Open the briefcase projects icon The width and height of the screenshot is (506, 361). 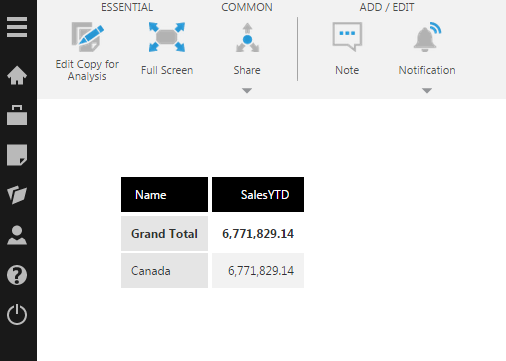coord(17,115)
